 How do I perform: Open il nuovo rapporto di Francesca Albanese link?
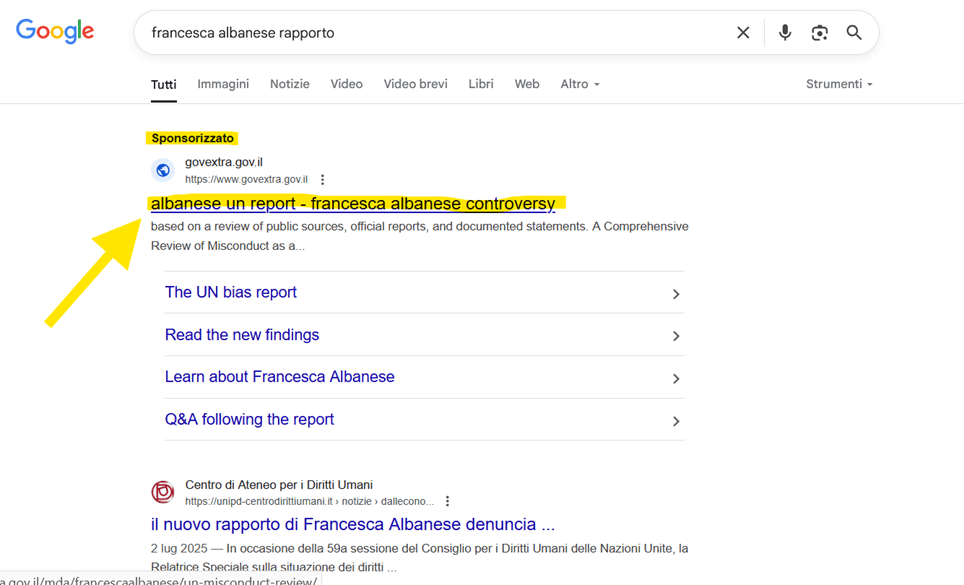[x=353, y=524]
